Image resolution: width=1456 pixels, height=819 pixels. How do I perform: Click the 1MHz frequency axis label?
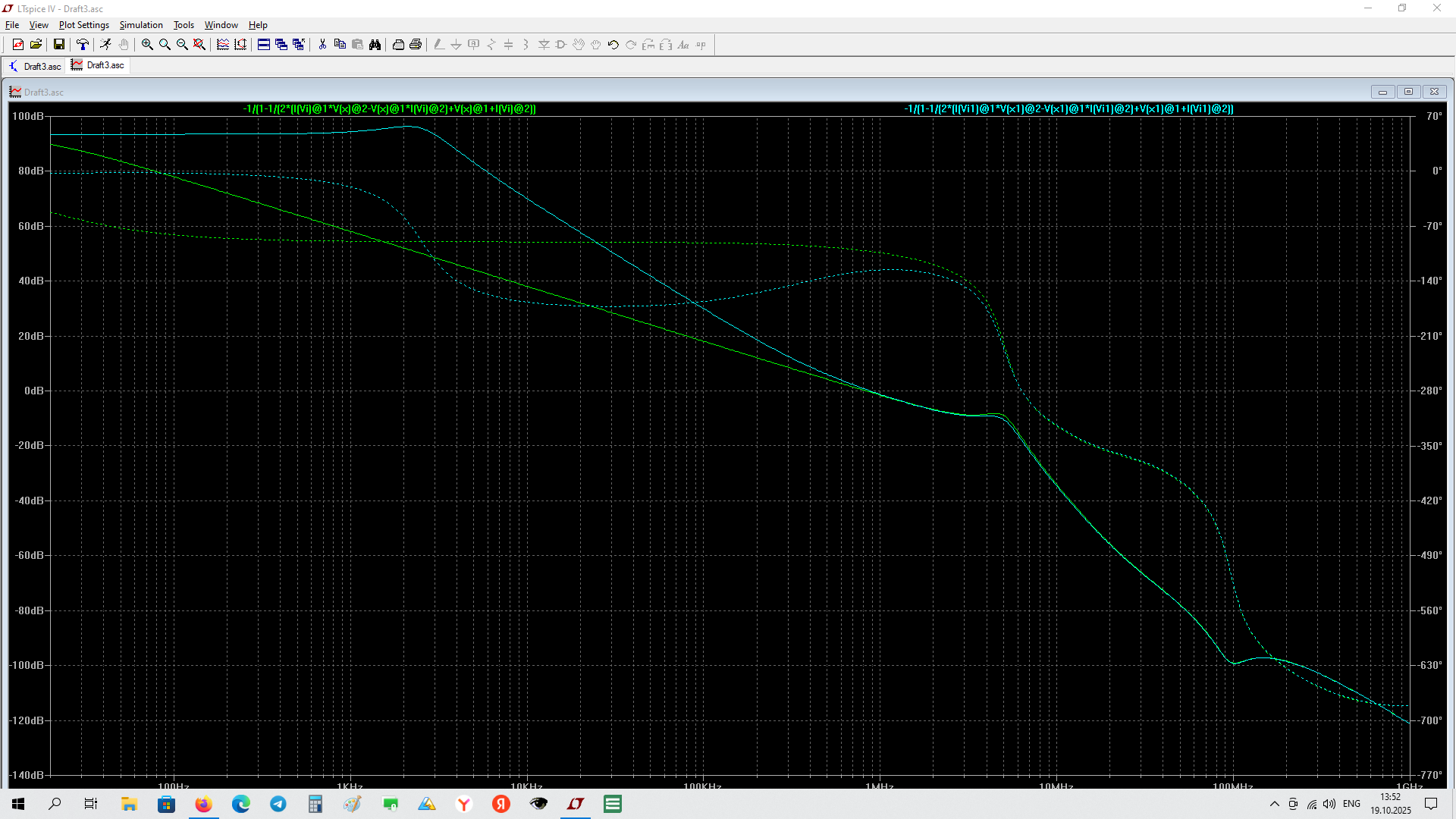pos(879,786)
